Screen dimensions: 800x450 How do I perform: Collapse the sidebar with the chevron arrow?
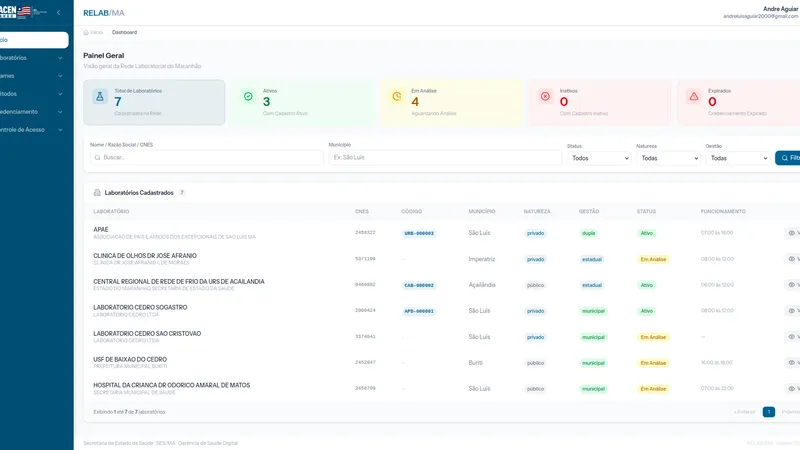(x=59, y=12)
